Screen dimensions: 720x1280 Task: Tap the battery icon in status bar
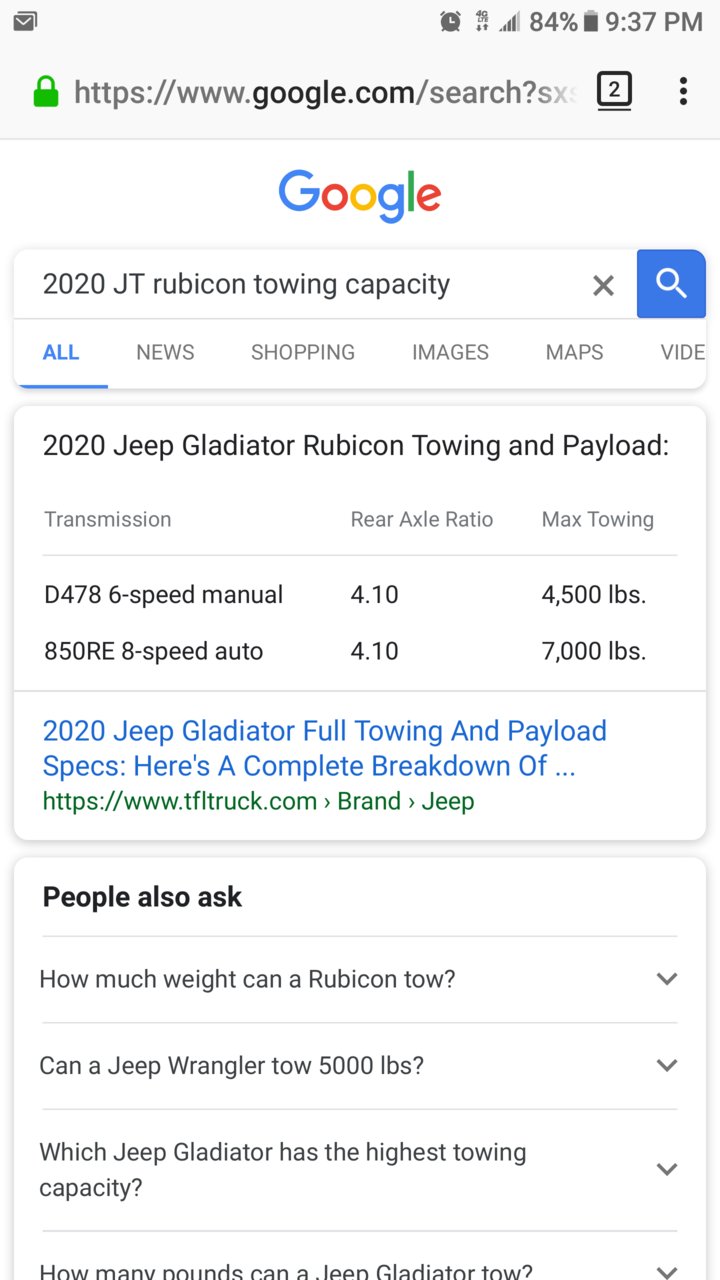(591, 21)
